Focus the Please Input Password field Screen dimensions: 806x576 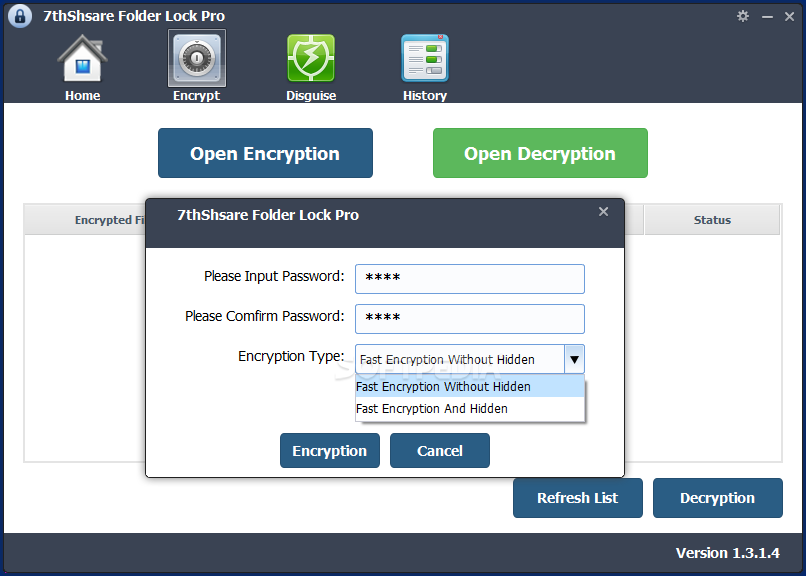470,279
